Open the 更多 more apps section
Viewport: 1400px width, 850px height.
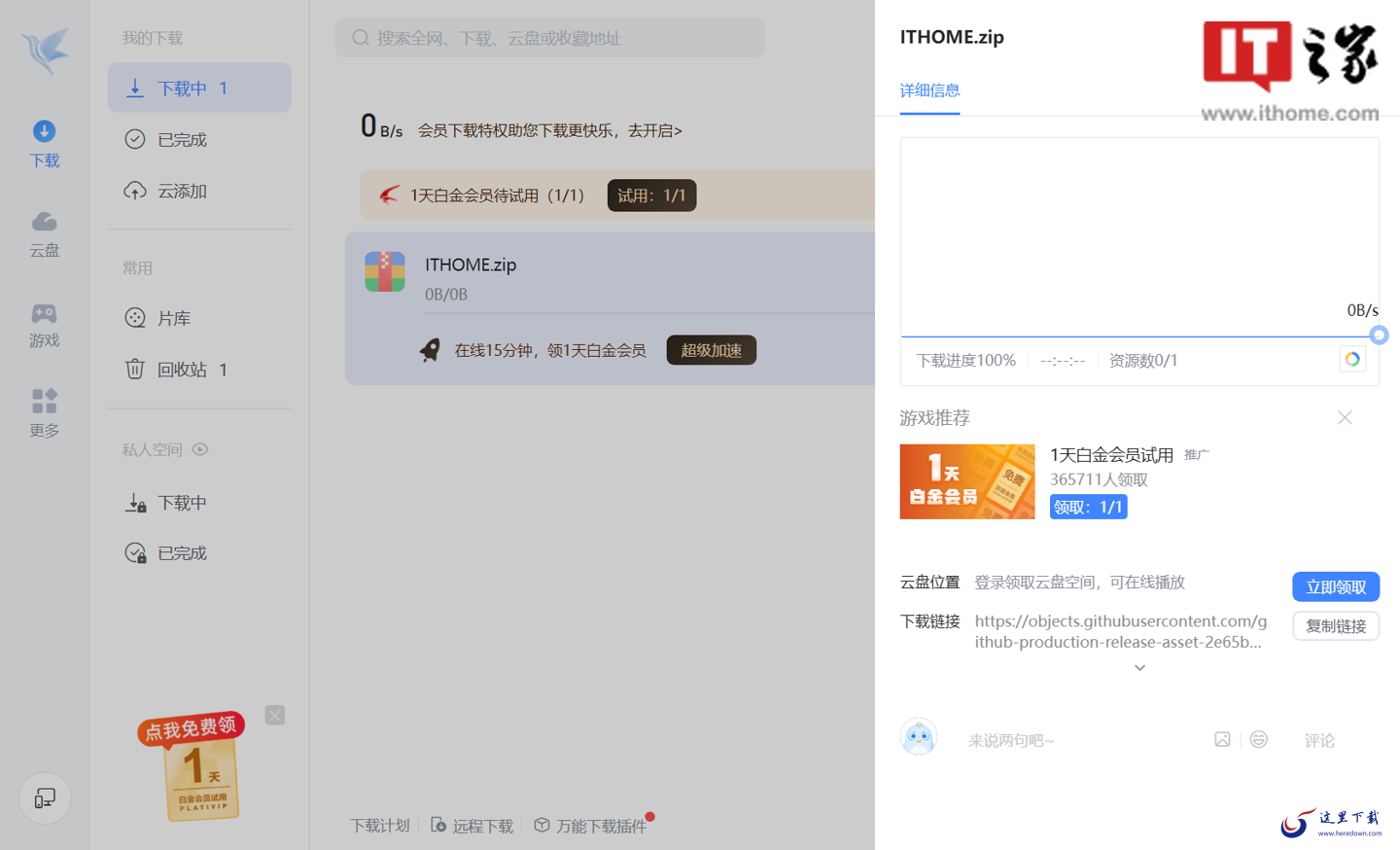[45, 414]
